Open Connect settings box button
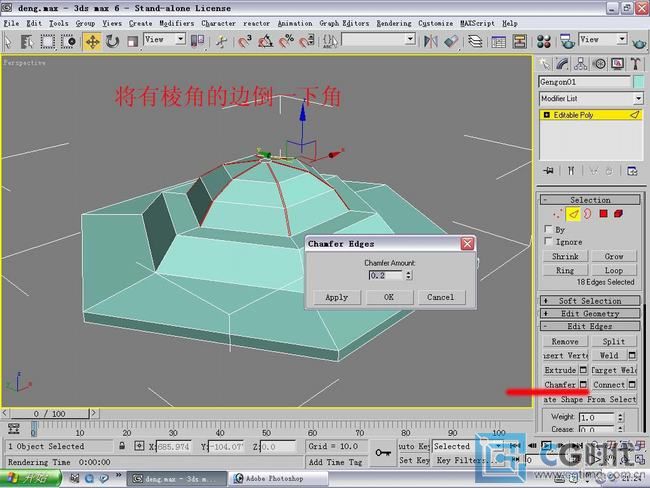This screenshot has width=650, height=488. coord(632,384)
